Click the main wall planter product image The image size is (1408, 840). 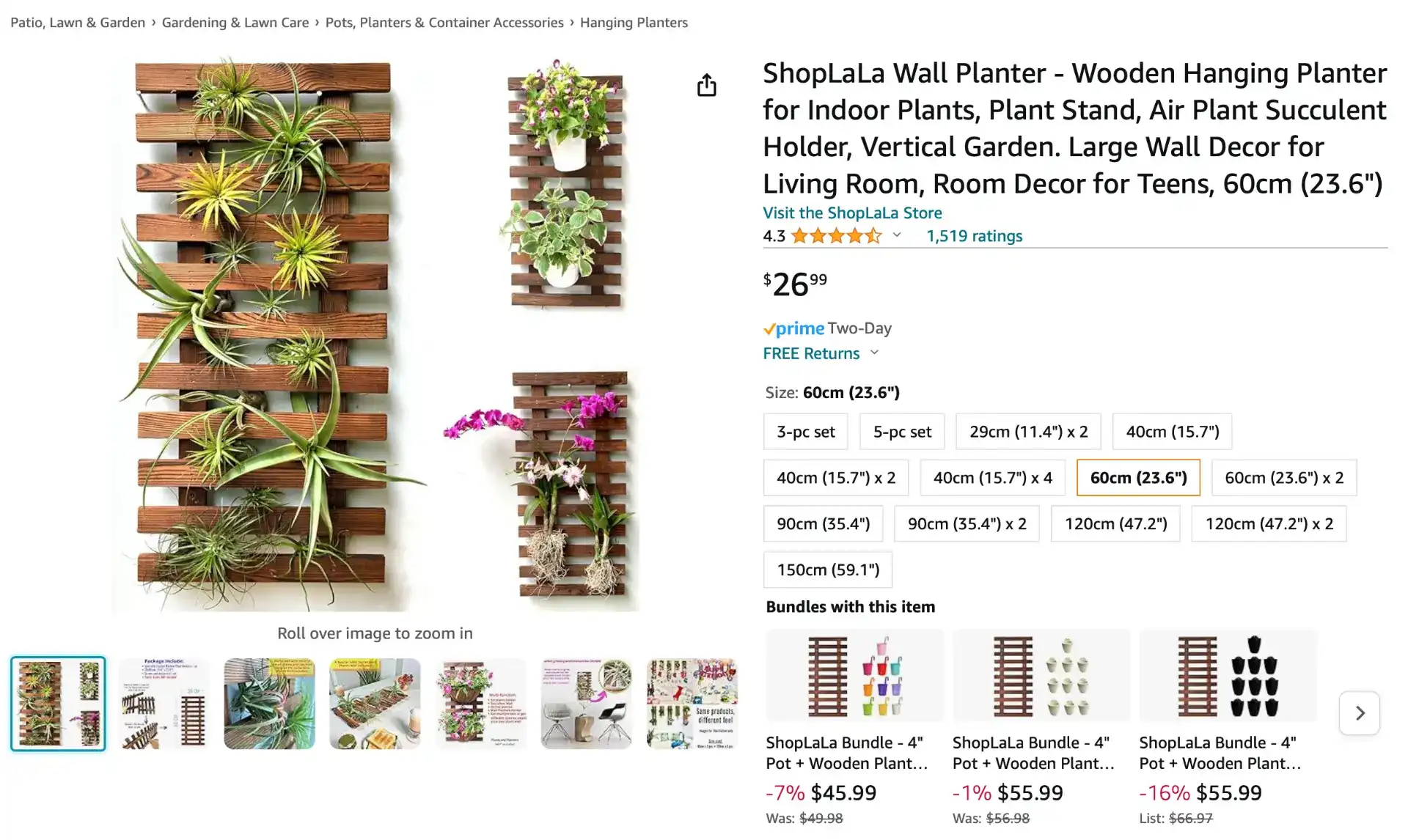tap(375, 334)
